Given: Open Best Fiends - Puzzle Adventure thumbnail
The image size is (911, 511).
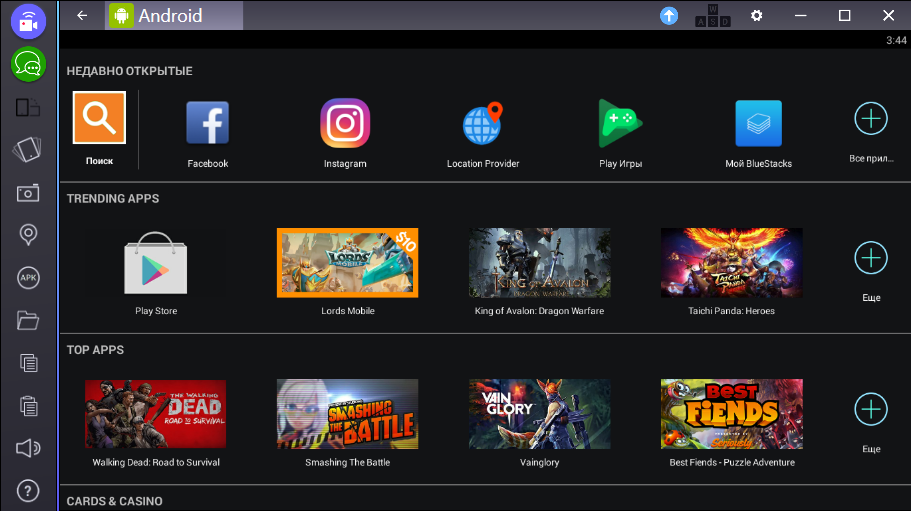Looking at the screenshot, I should (731, 414).
